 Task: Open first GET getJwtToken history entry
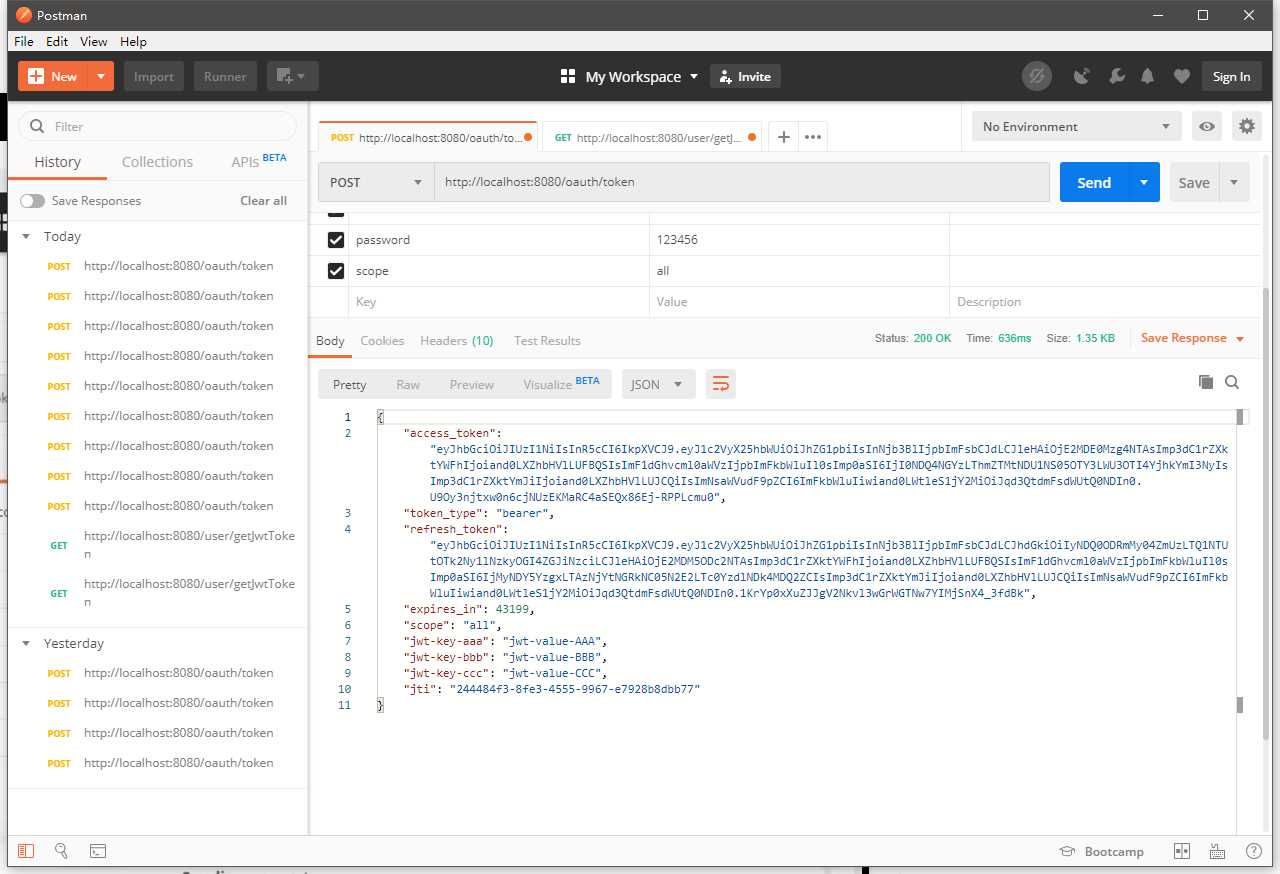pyautogui.click(x=158, y=545)
